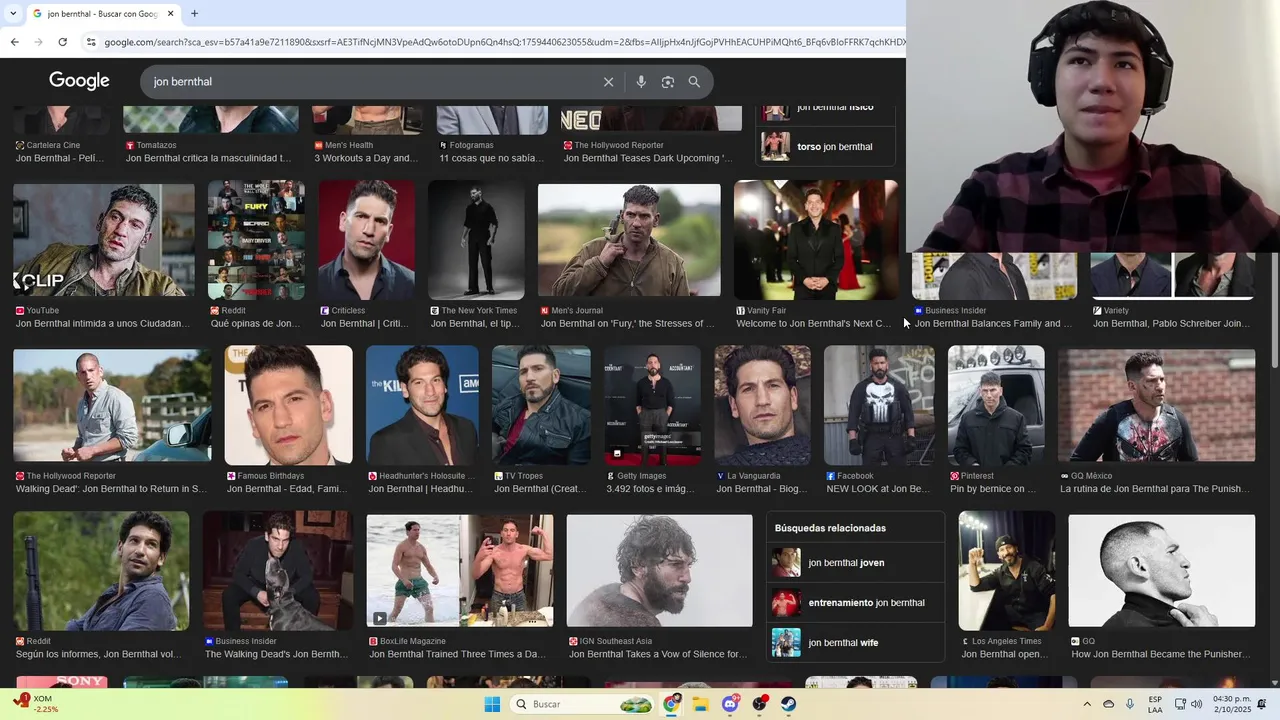Select related search jon bernthal wife
This screenshot has width=1280, height=720.
coord(855,643)
